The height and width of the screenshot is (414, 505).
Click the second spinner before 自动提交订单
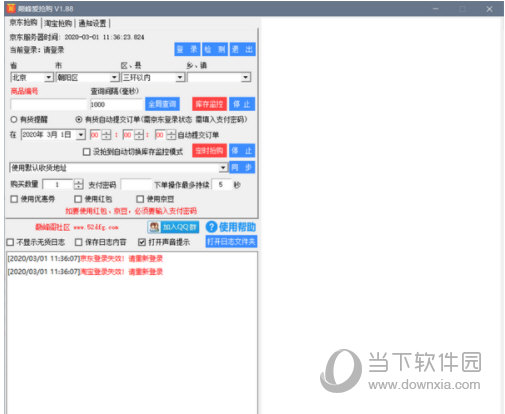[171, 135]
